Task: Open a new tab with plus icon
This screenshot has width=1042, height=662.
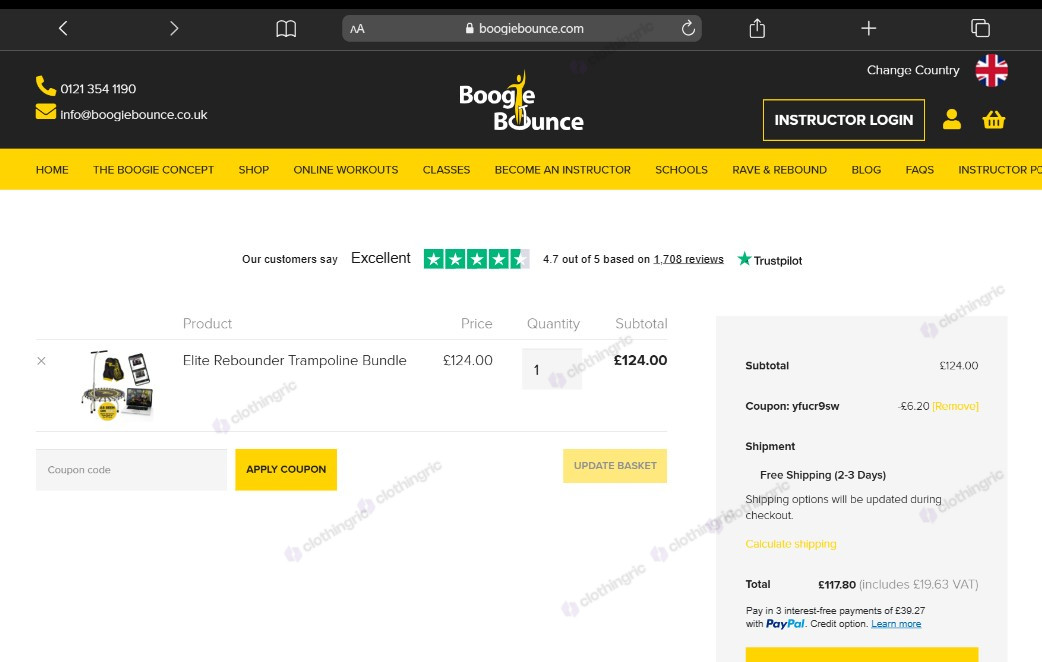Action: [869, 28]
